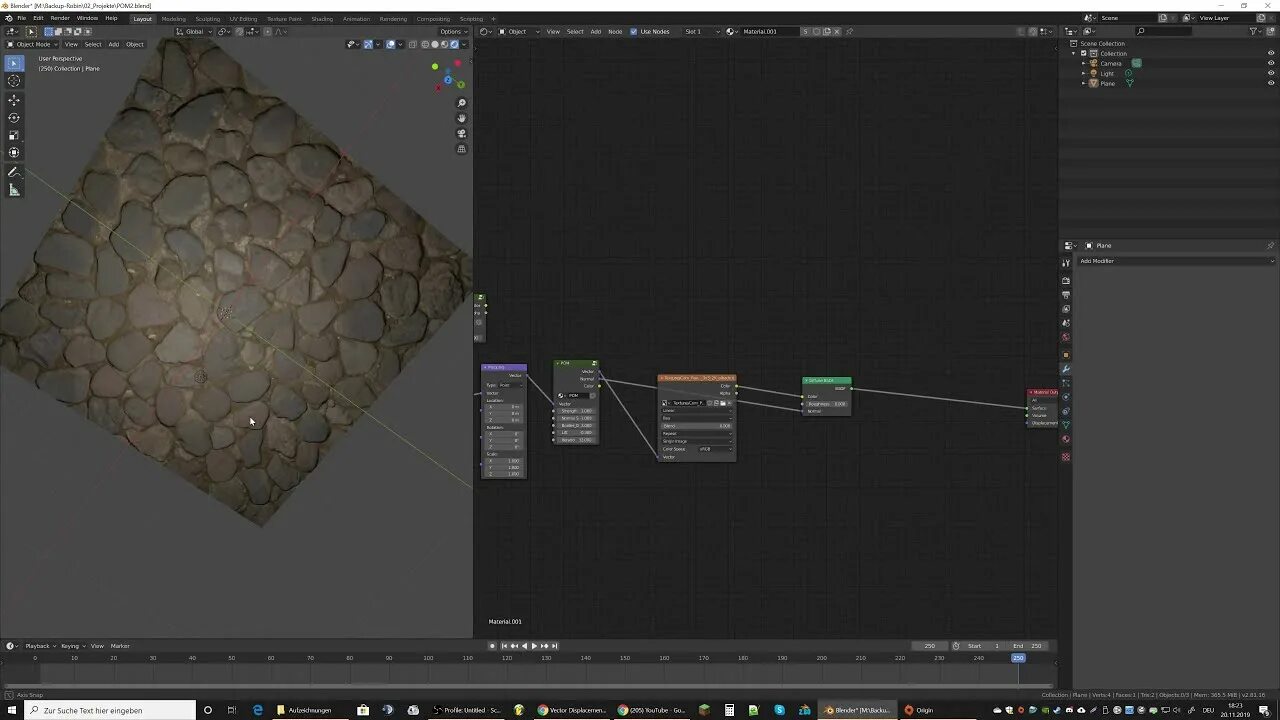The width and height of the screenshot is (1280, 720).
Task: Toggle camera view icon in viewport
Action: [461, 133]
